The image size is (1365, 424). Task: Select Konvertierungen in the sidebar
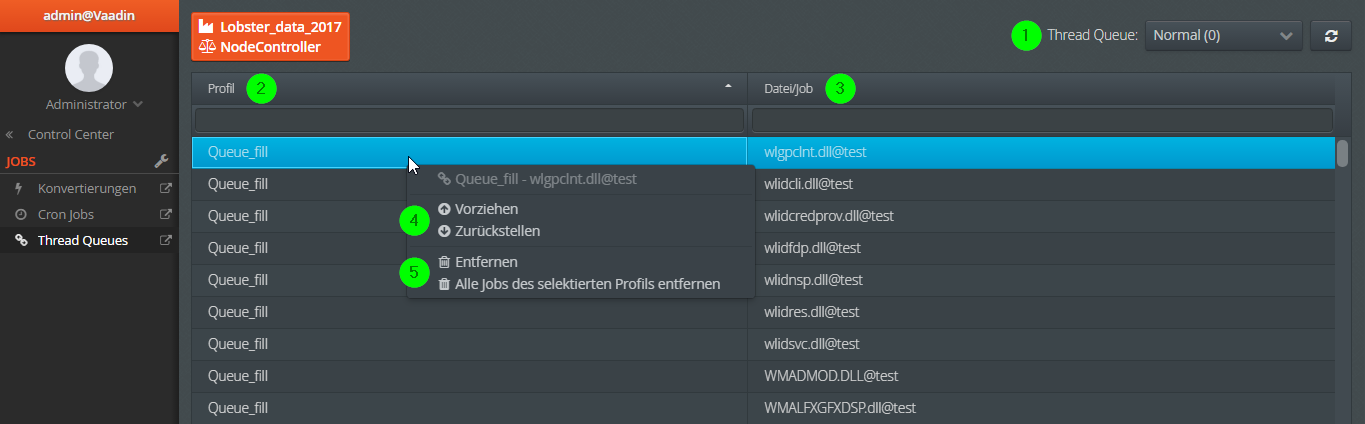(87, 188)
